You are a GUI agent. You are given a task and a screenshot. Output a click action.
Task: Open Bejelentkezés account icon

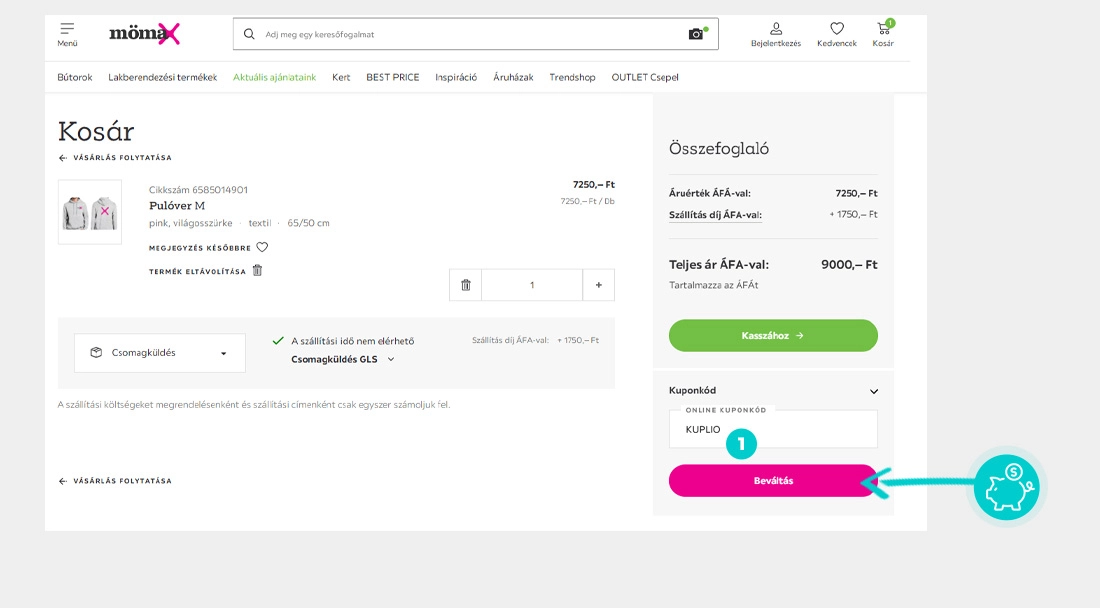pos(774,30)
